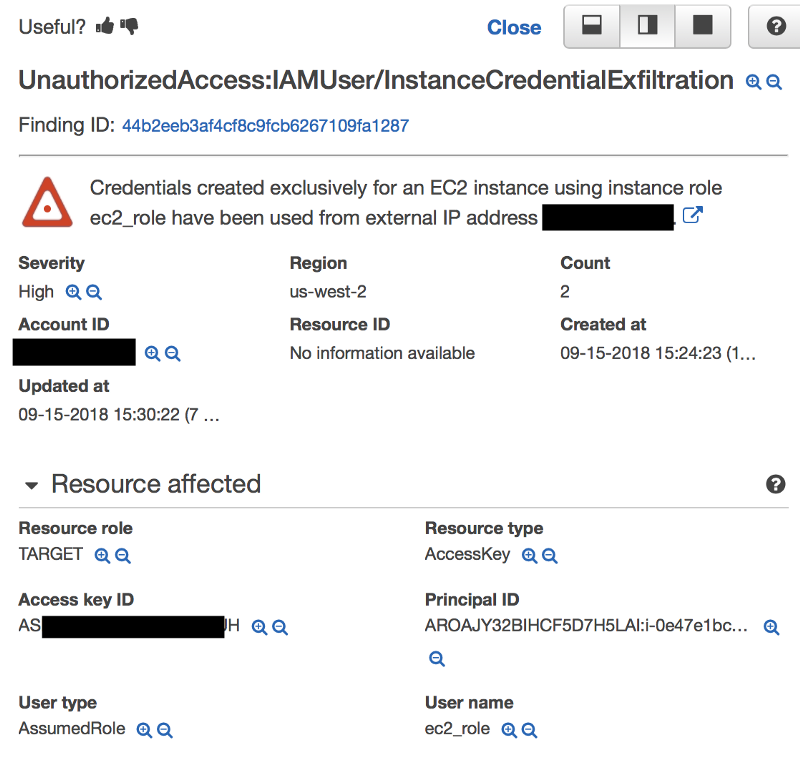
Task: Open Finding ID 44b2eeb3af4cf8c9fcb6267109fa1287 link
Action: [x=265, y=126]
